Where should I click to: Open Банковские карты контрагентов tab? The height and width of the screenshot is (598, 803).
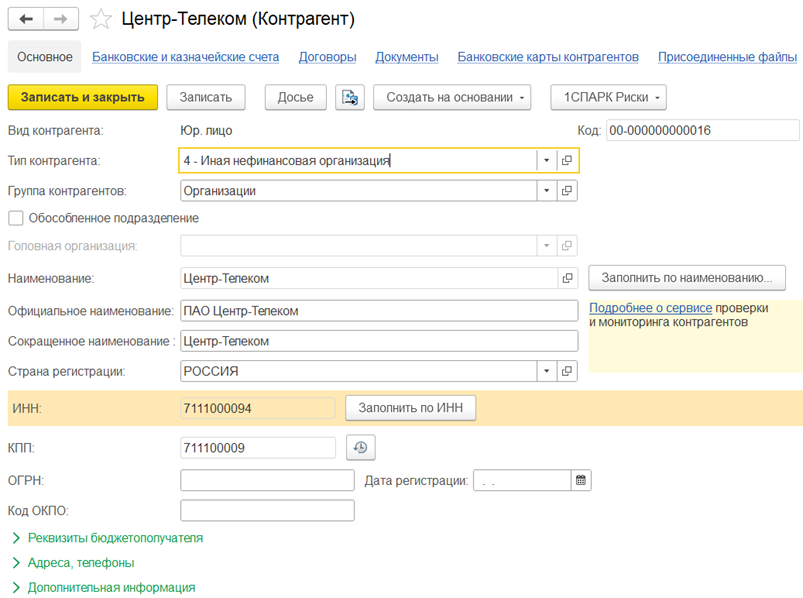[x=548, y=57]
